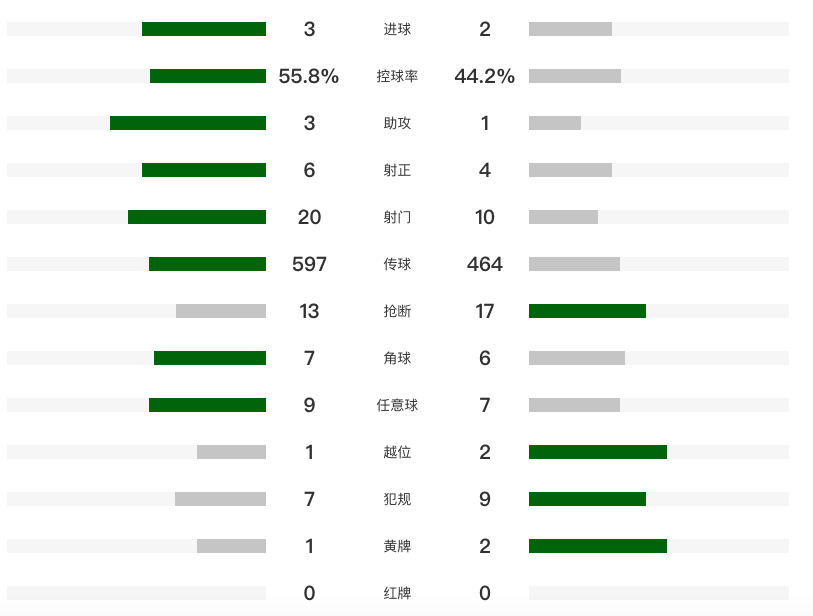Click the 464 passes number
Viewport: 813px width, 616px height.
click(x=485, y=264)
